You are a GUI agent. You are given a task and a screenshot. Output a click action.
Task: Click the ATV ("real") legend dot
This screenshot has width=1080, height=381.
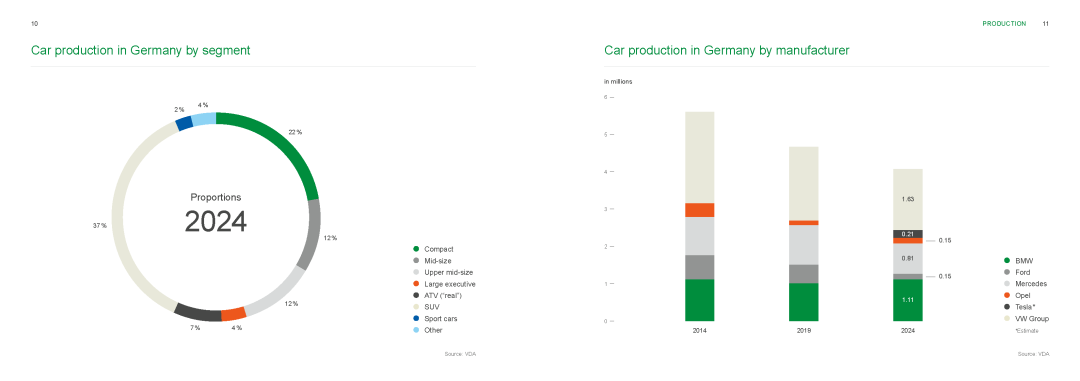point(416,296)
